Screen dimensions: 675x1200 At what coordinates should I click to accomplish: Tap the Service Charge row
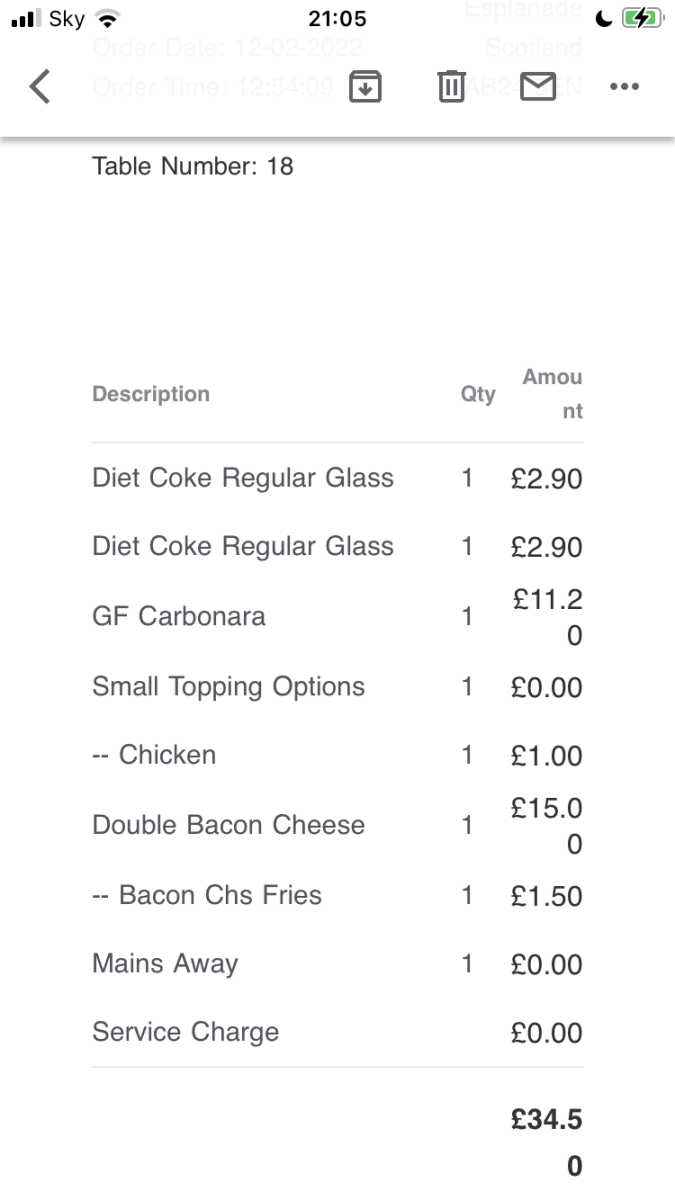pos(185,1032)
